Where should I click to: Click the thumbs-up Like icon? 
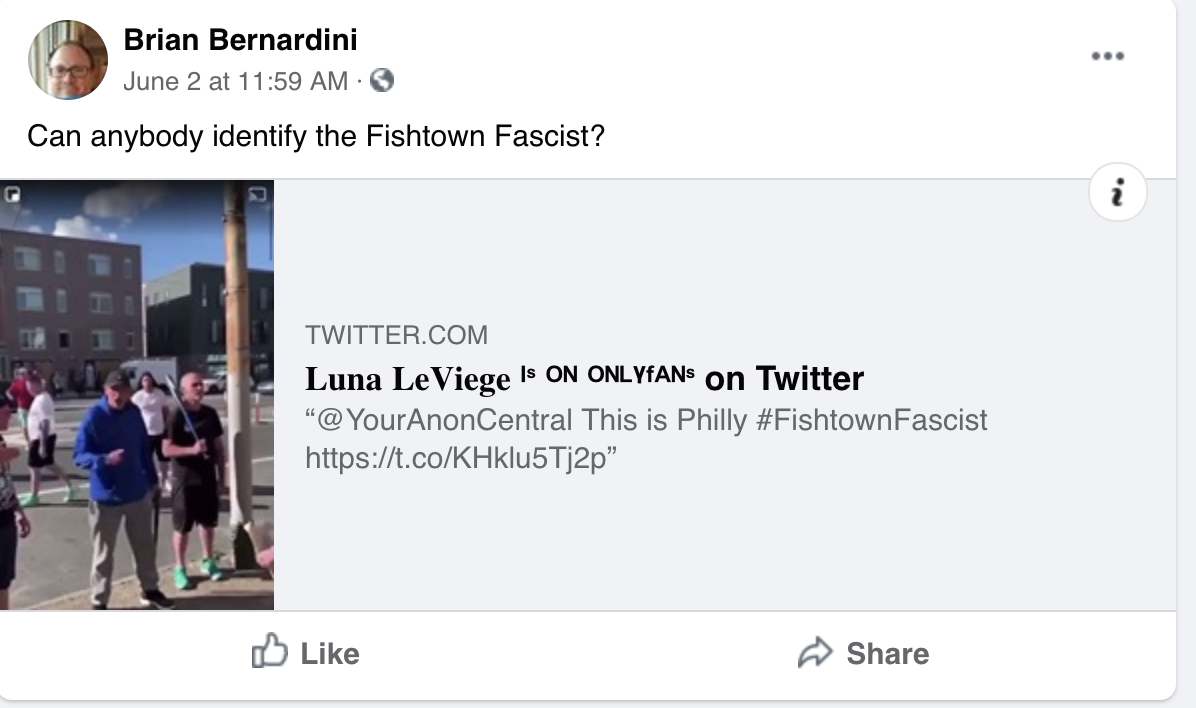[x=269, y=653]
